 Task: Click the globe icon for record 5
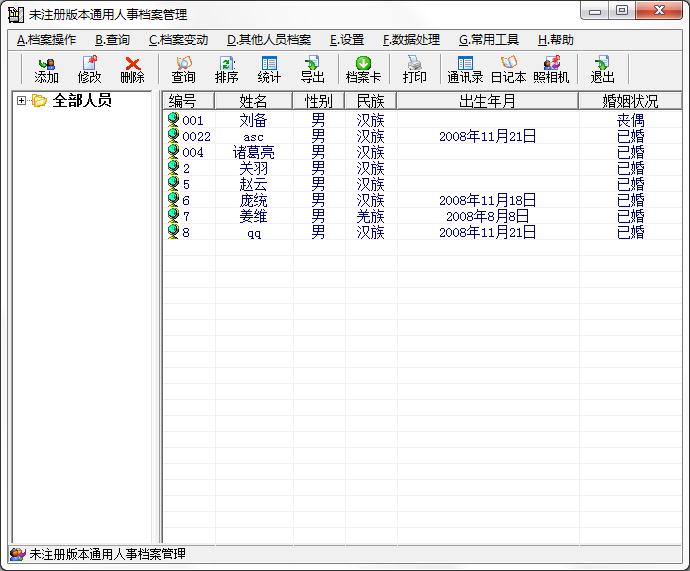tap(173, 183)
